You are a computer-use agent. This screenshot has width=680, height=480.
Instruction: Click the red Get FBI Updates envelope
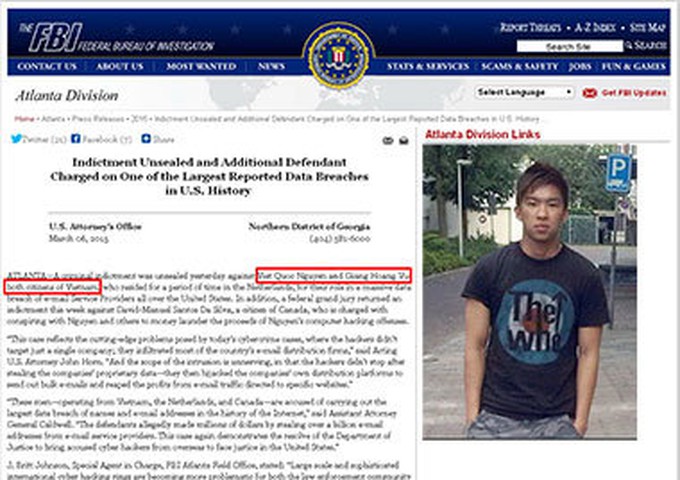(589, 93)
